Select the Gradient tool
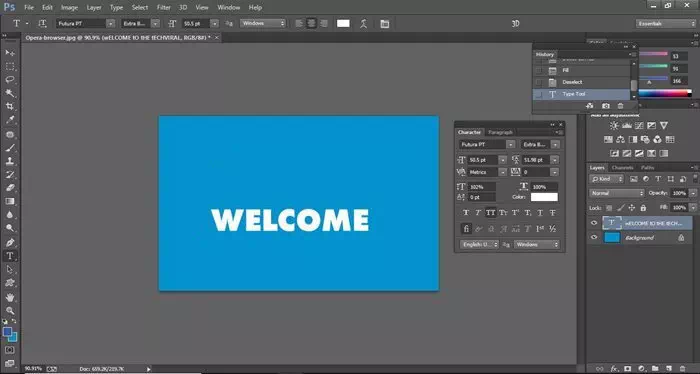Image resolution: width=700 pixels, height=374 pixels. pyautogui.click(x=10, y=201)
